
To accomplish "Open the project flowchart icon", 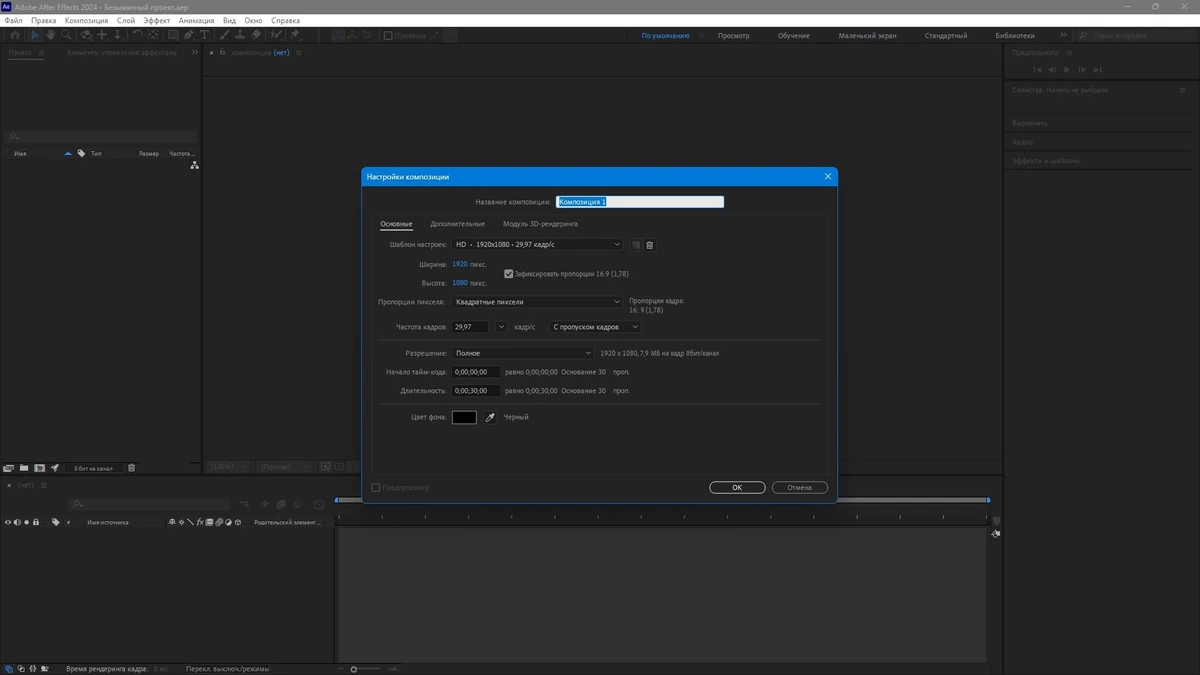I will 194,165.
